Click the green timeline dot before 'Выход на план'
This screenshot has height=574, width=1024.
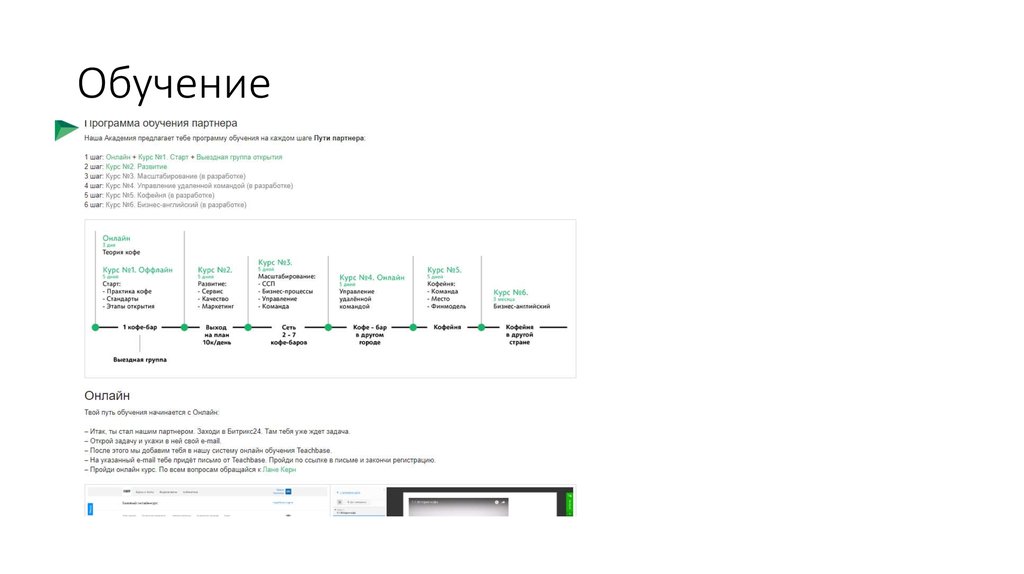coord(185,327)
